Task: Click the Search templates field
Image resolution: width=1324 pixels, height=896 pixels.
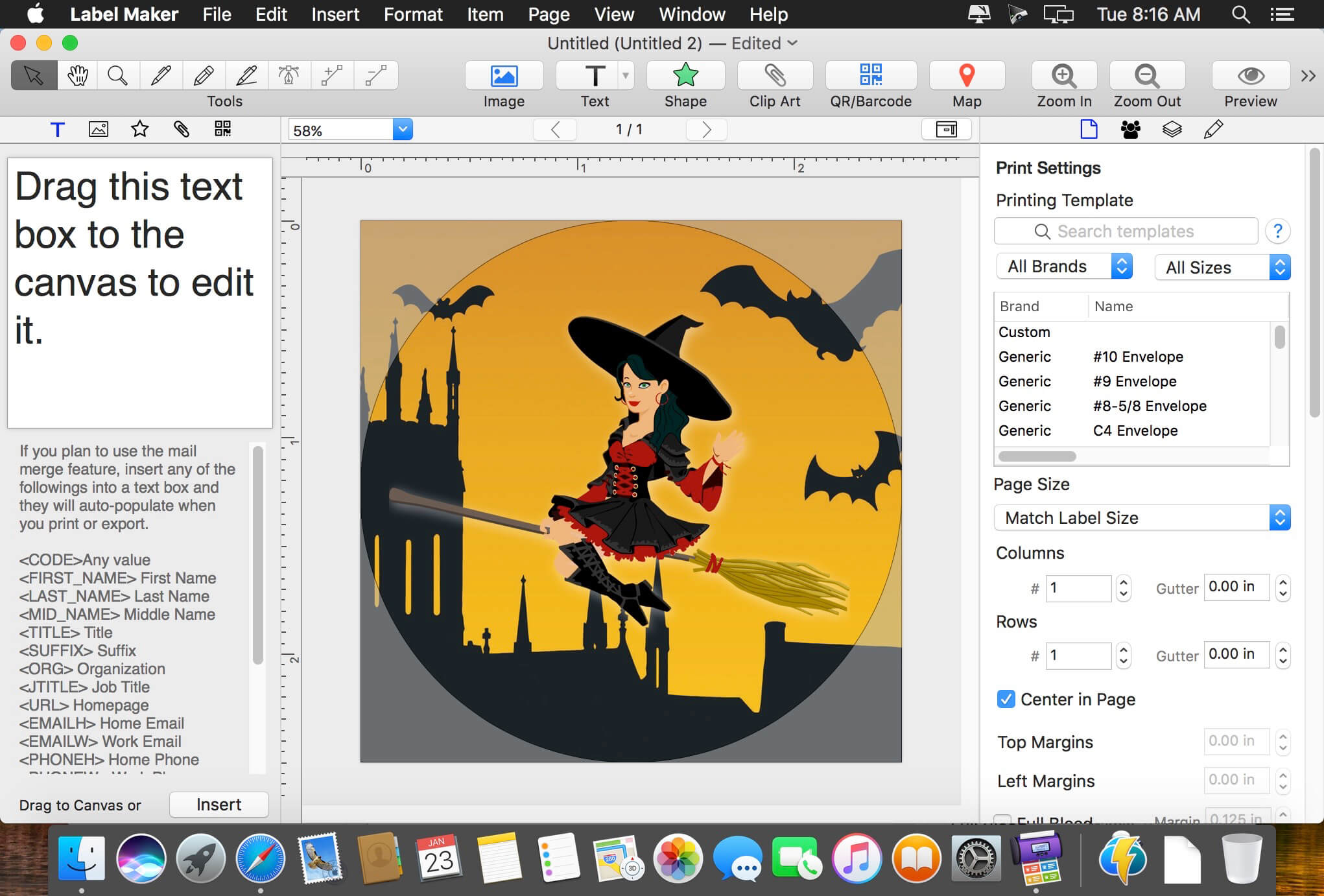Action: pyautogui.click(x=1126, y=231)
